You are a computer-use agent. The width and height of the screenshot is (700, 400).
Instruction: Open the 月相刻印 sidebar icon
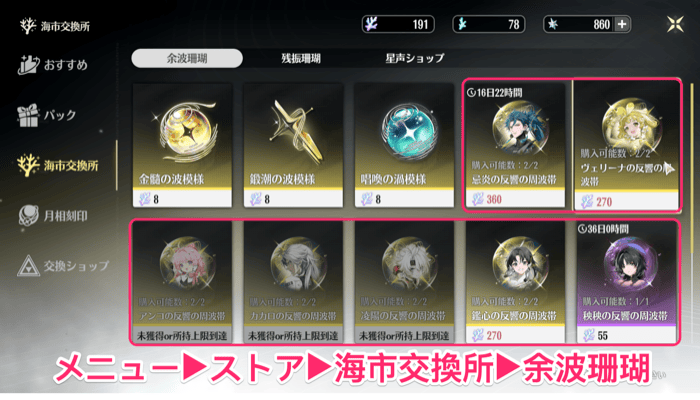[28, 216]
